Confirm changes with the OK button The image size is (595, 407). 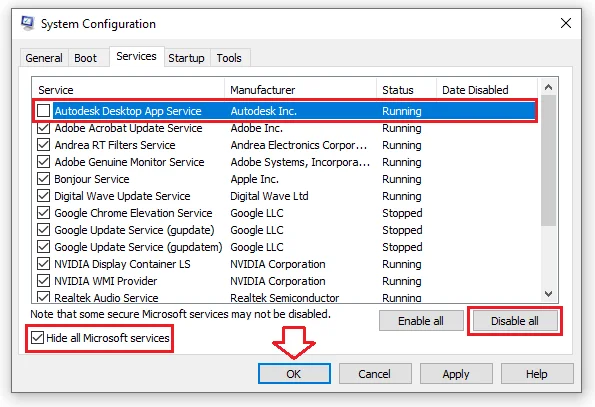click(x=294, y=374)
